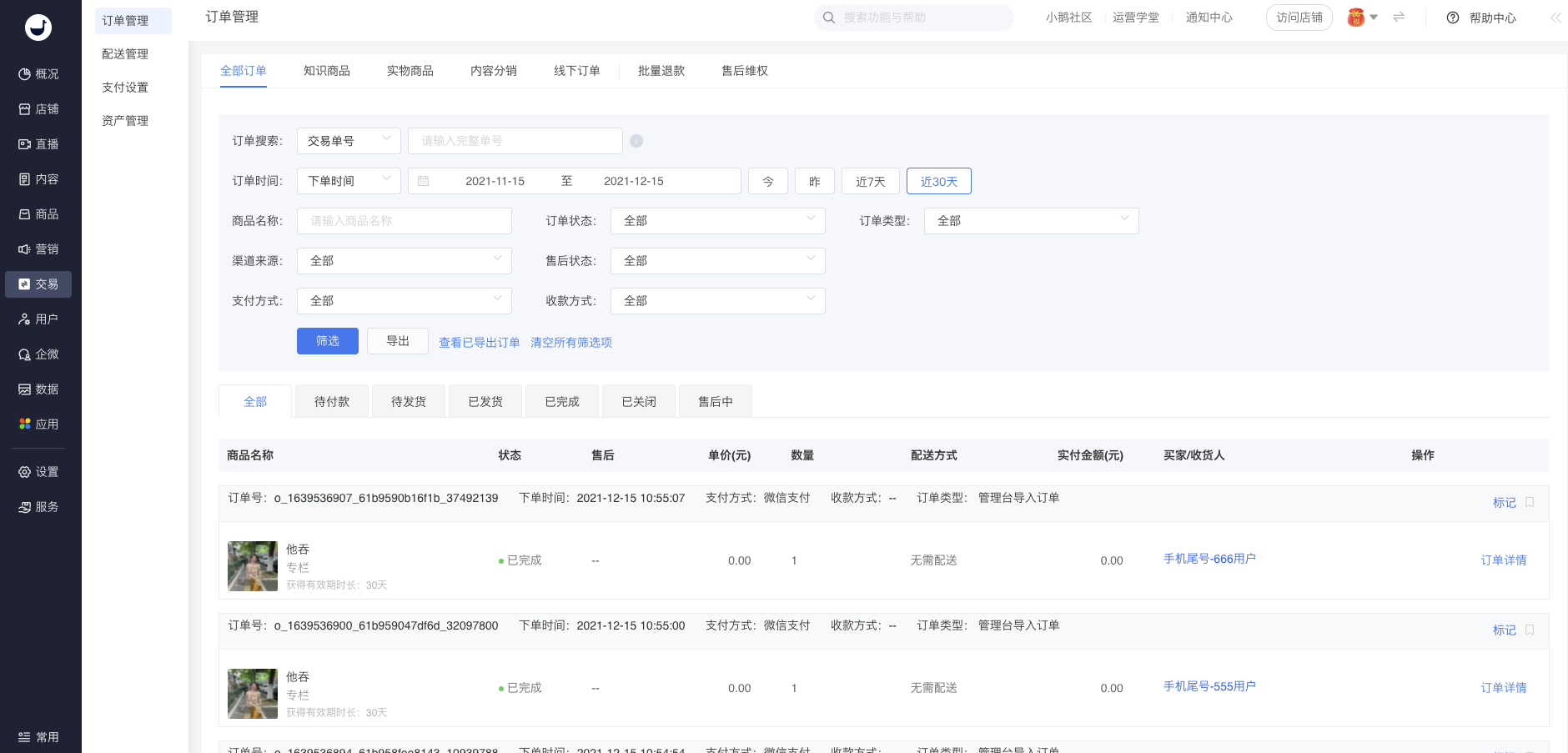Click the first order's product thumbnail
The width and height of the screenshot is (1568, 753).
[x=253, y=566]
